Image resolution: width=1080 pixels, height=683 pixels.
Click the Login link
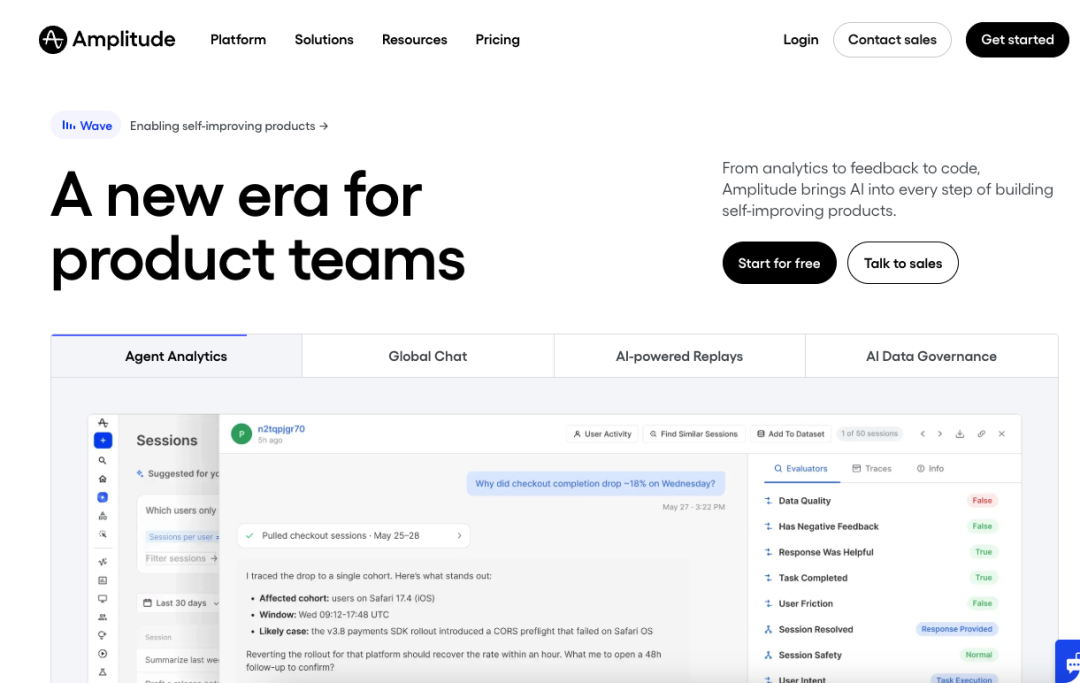point(800,40)
